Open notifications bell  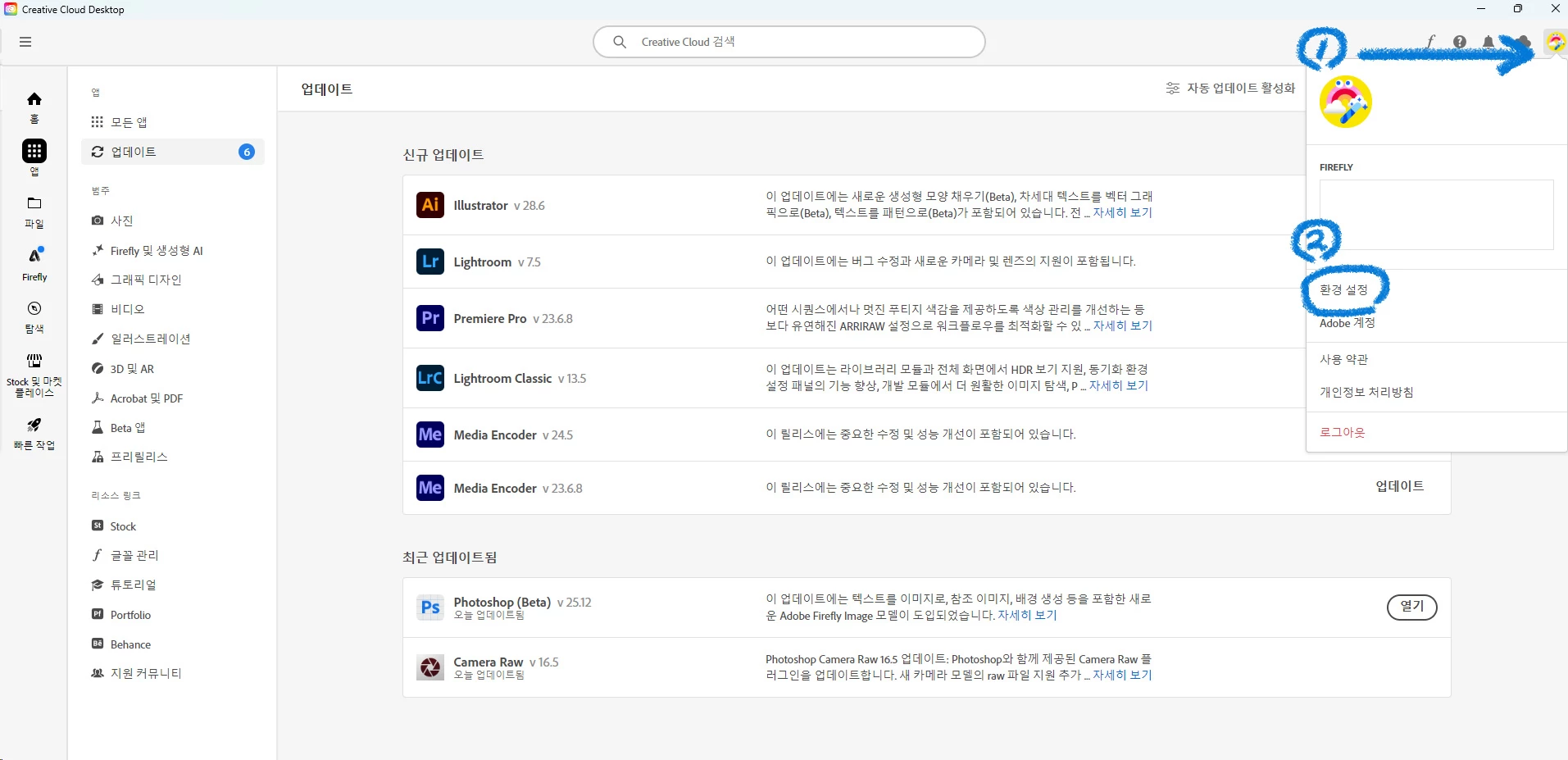coord(1488,42)
